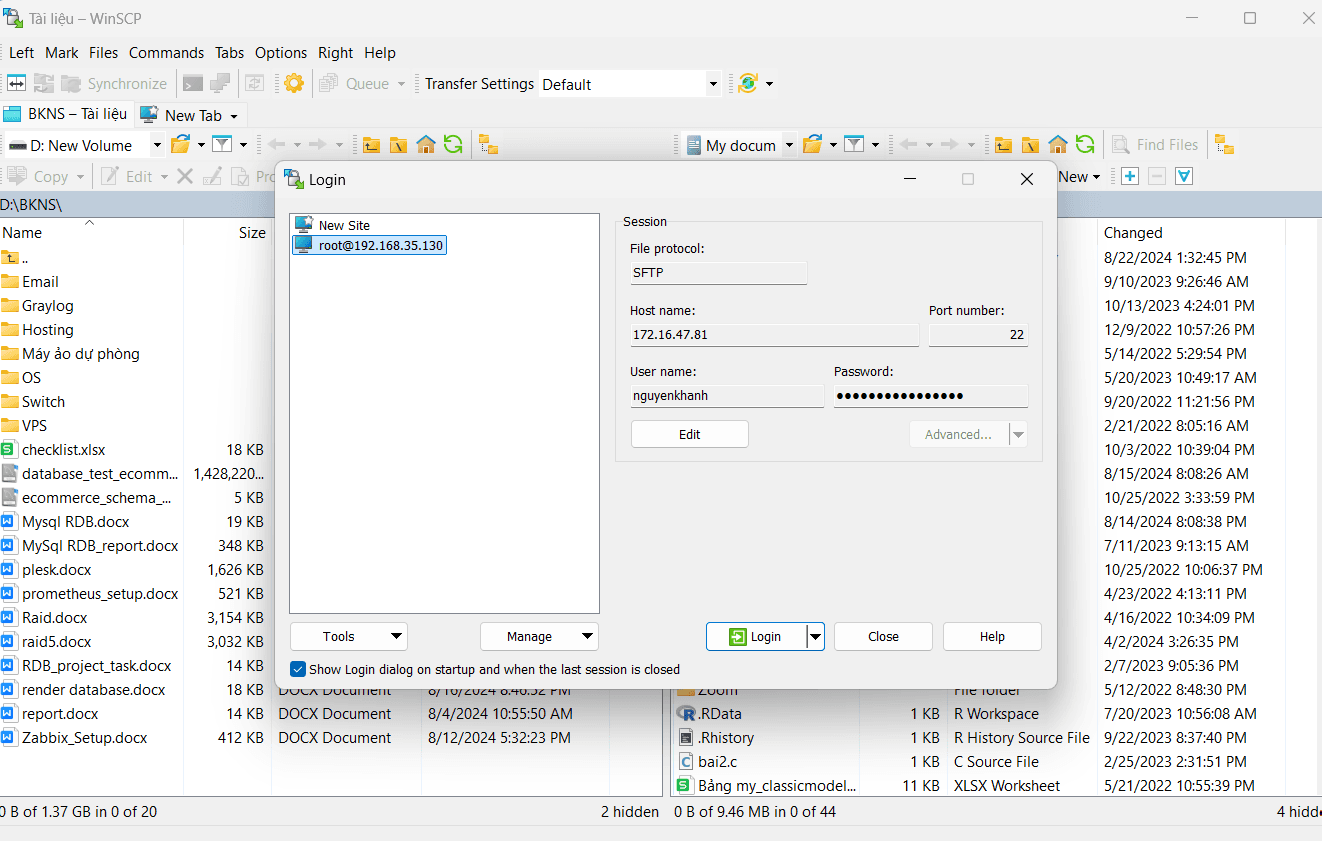Open the filter funnel icon on left panel
Viewport: 1322px width, 841px height.
[x=221, y=144]
